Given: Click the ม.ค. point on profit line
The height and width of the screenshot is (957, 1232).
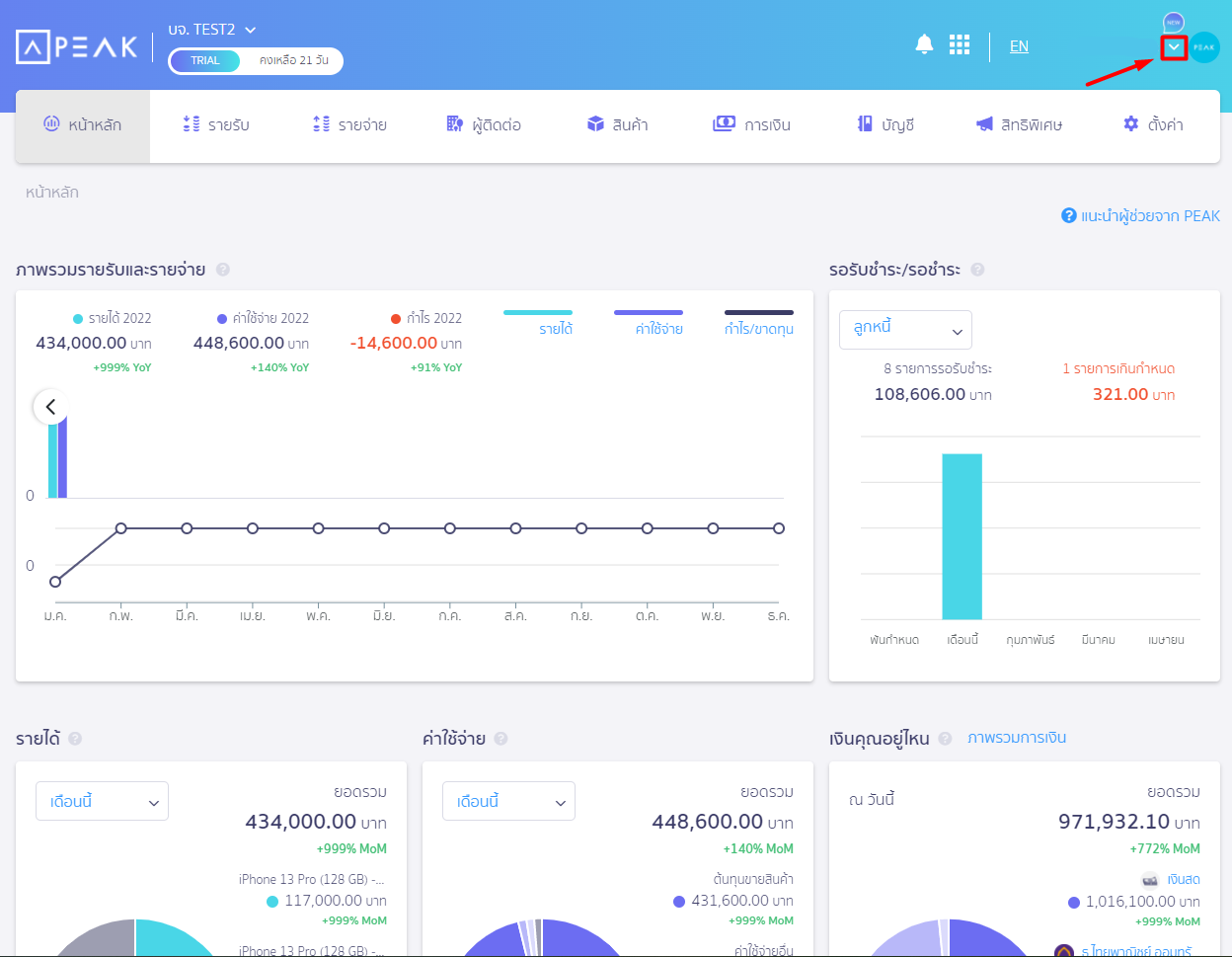Looking at the screenshot, I should 55,582.
